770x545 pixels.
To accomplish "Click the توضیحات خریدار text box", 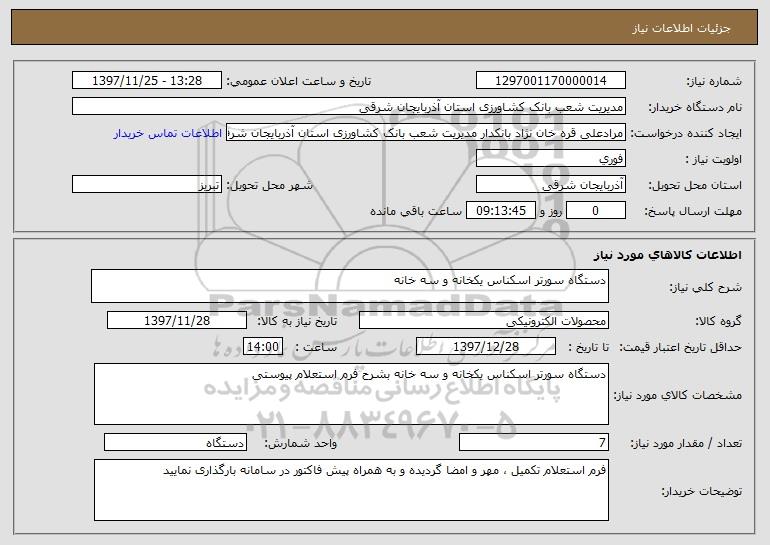I will coord(351,490).
